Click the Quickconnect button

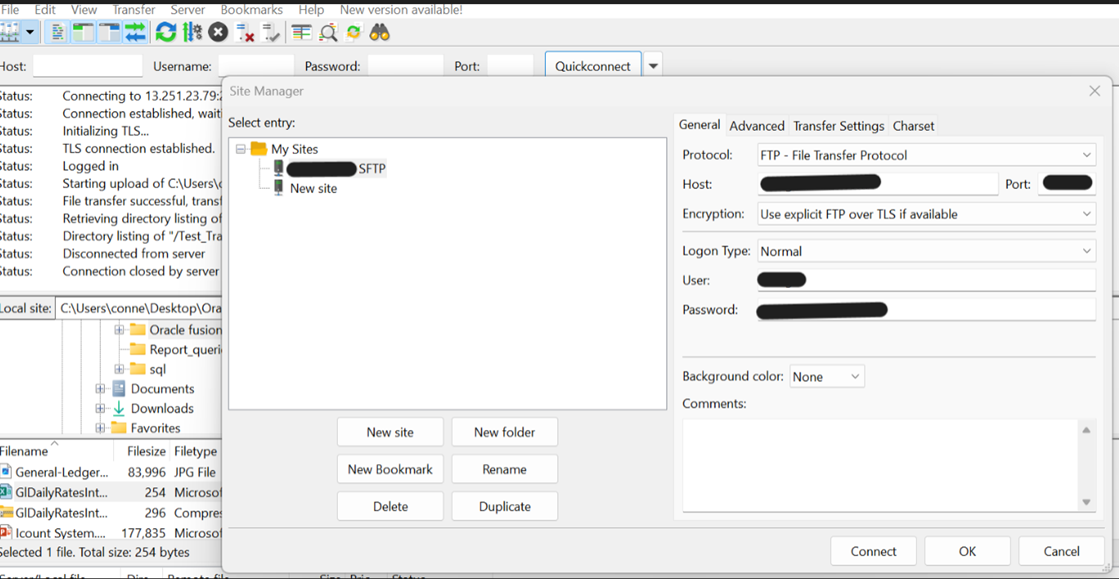[x=593, y=66]
